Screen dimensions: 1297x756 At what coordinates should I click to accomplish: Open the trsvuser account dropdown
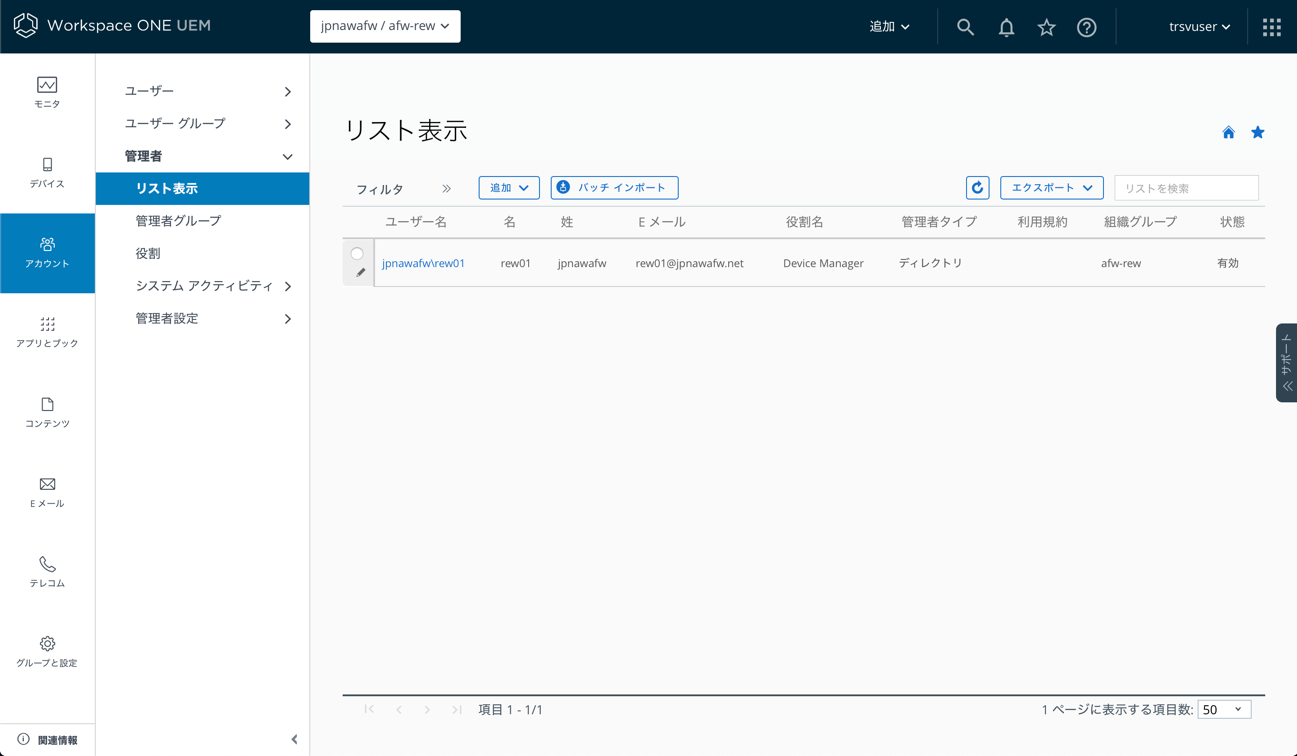(1199, 27)
